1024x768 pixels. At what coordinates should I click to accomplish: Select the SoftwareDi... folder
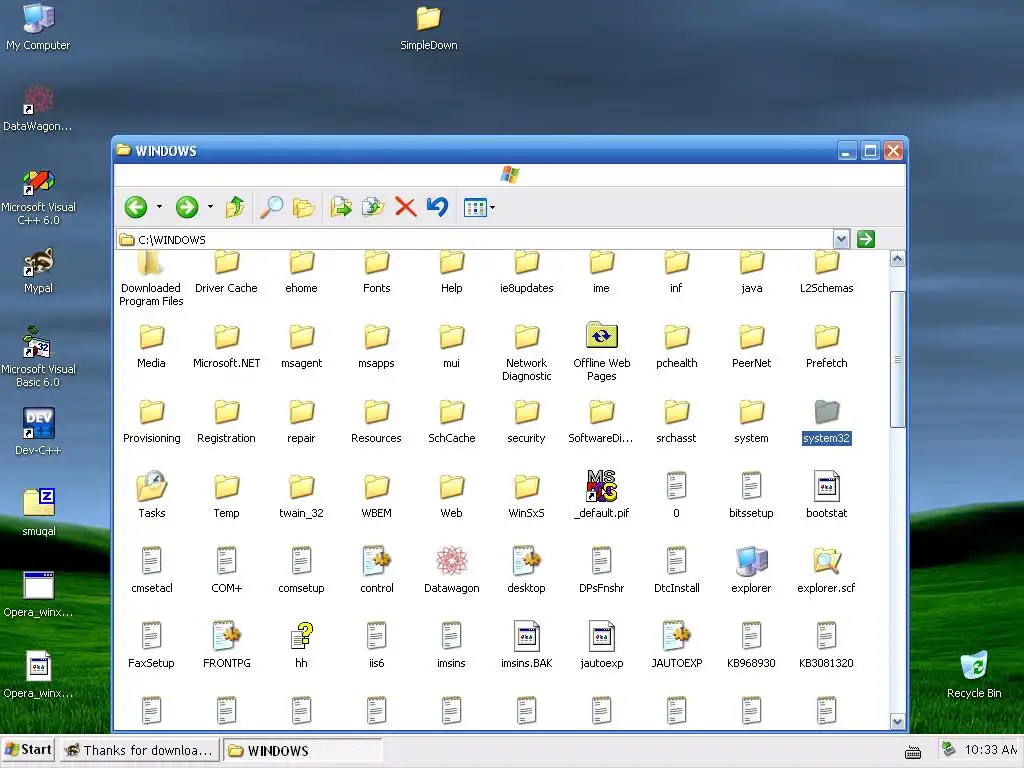tap(601, 423)
